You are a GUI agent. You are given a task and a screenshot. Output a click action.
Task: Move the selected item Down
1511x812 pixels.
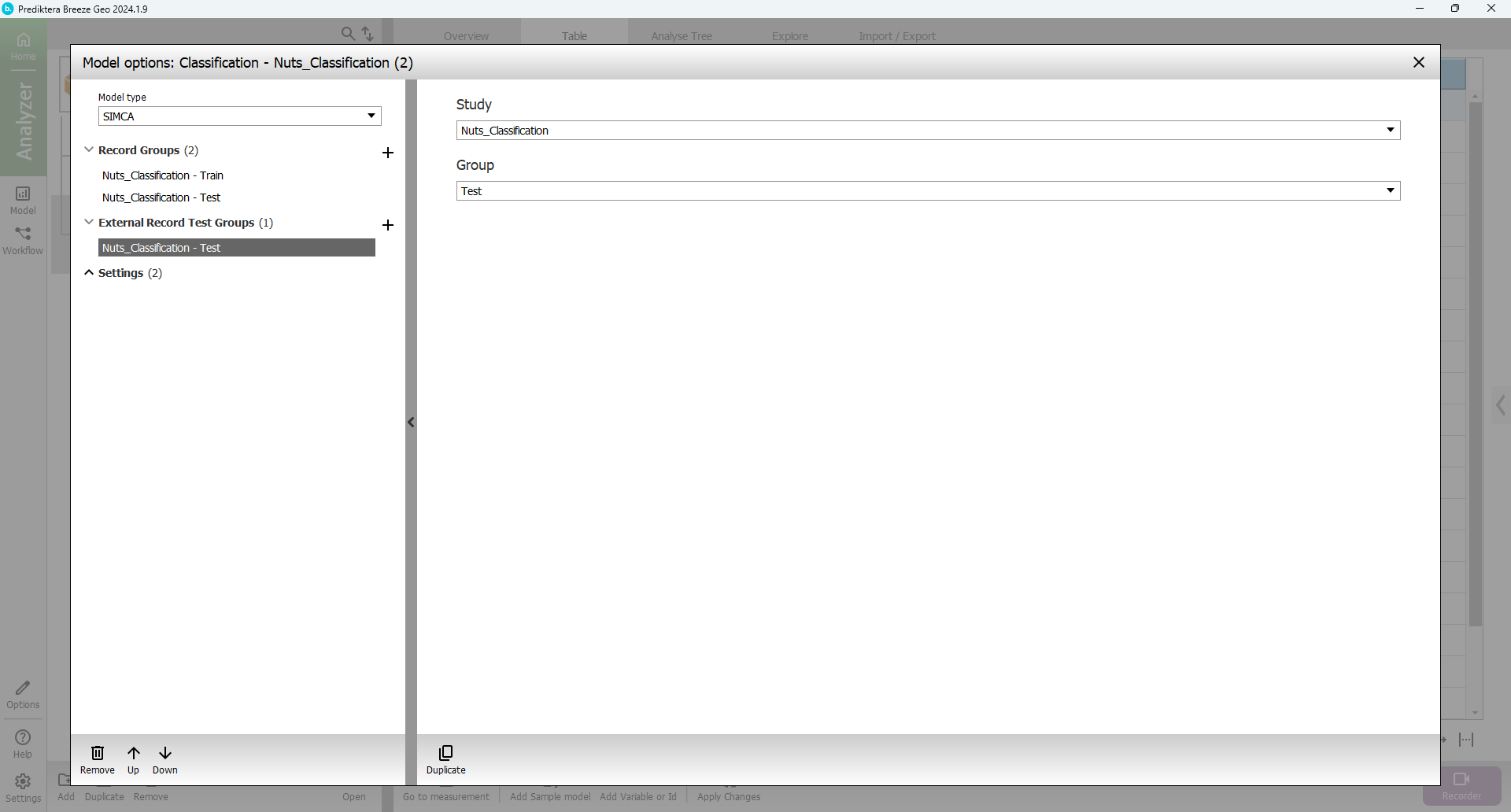pos(165,754)
